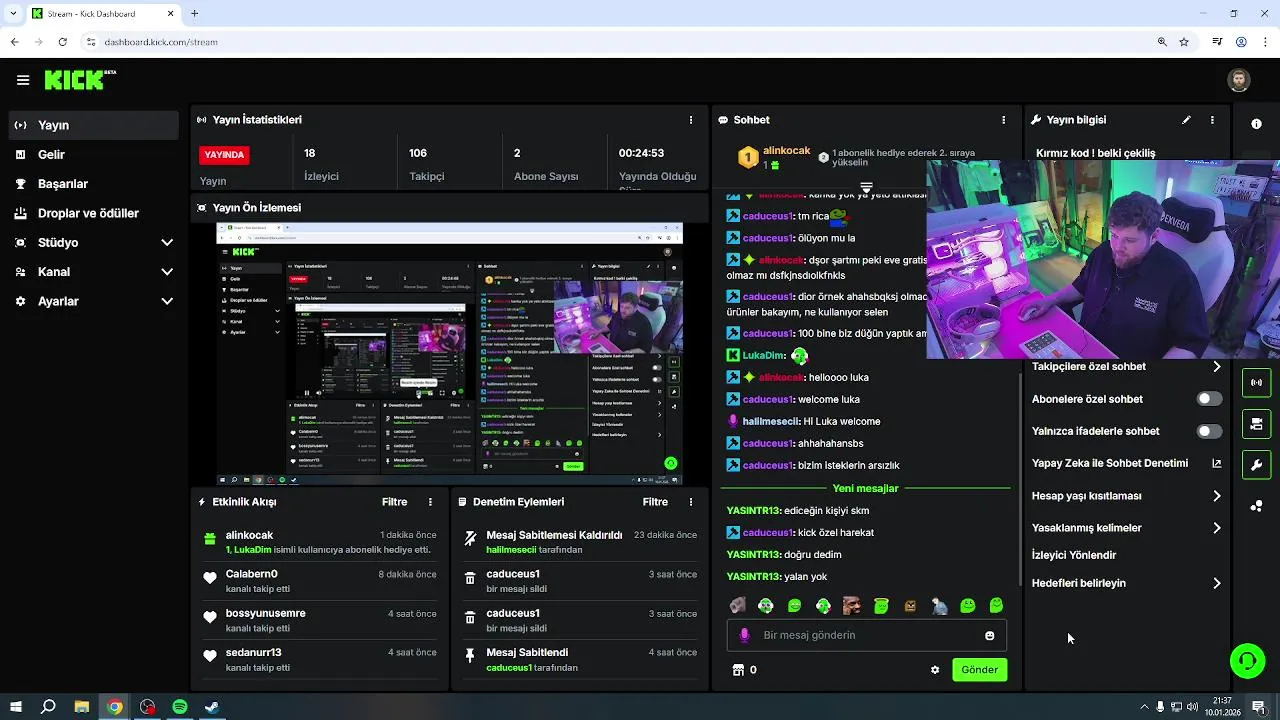Open Spotify from the Windows taskbar
This screenshot has height=720, width=1280.
[x=180, y=707]
